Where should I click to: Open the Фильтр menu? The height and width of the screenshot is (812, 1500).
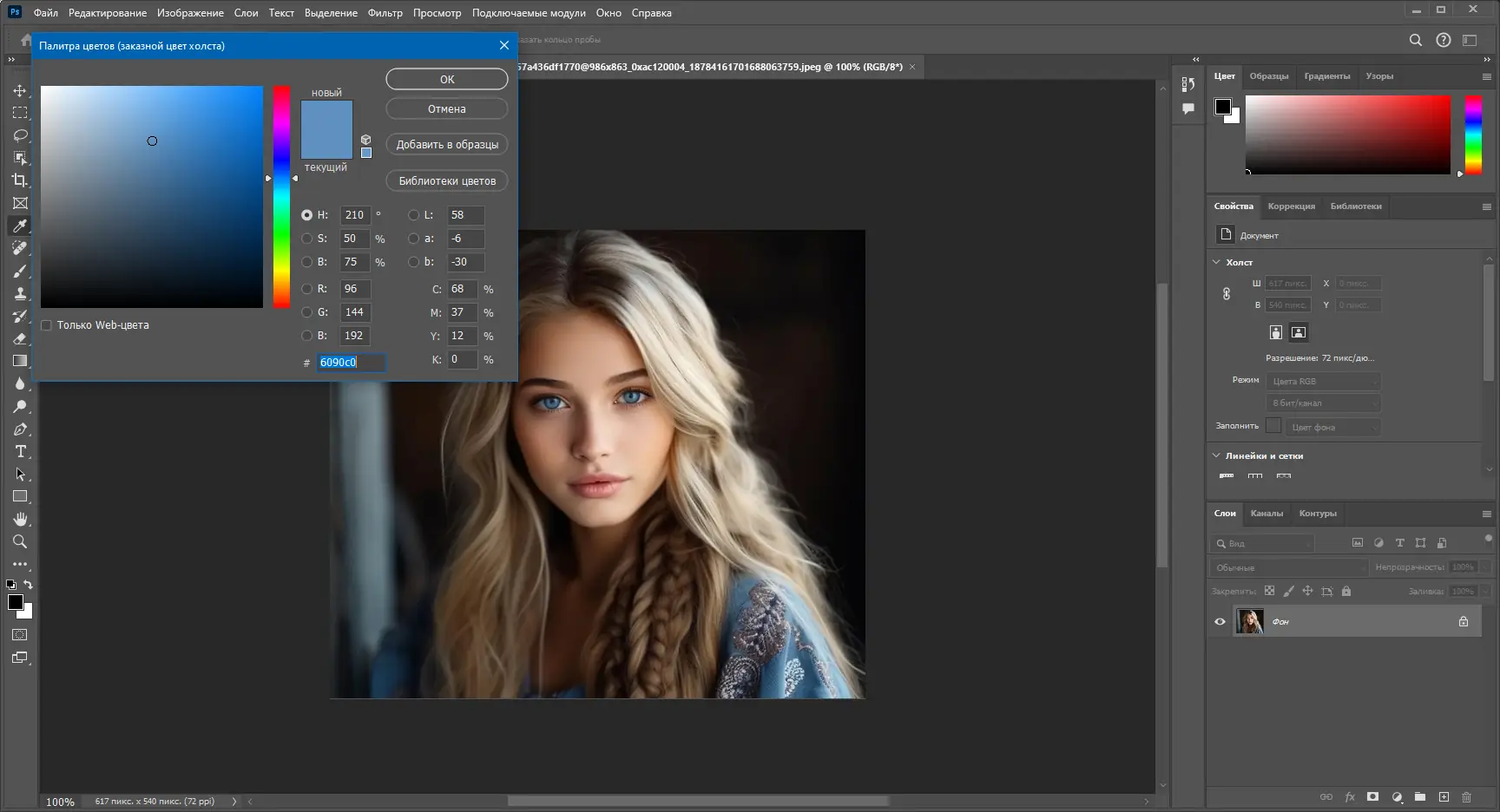point(385,13)
